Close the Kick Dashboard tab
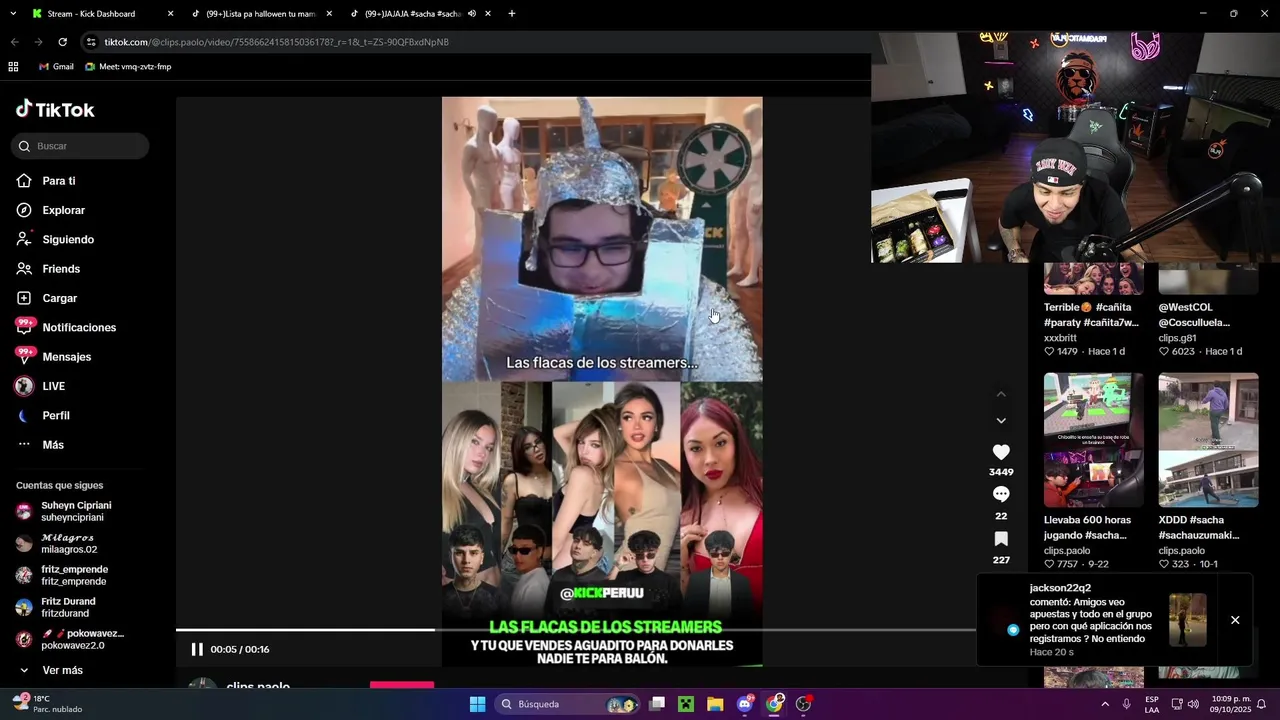This screenshot has height=720, width=1280. [170, 14]
